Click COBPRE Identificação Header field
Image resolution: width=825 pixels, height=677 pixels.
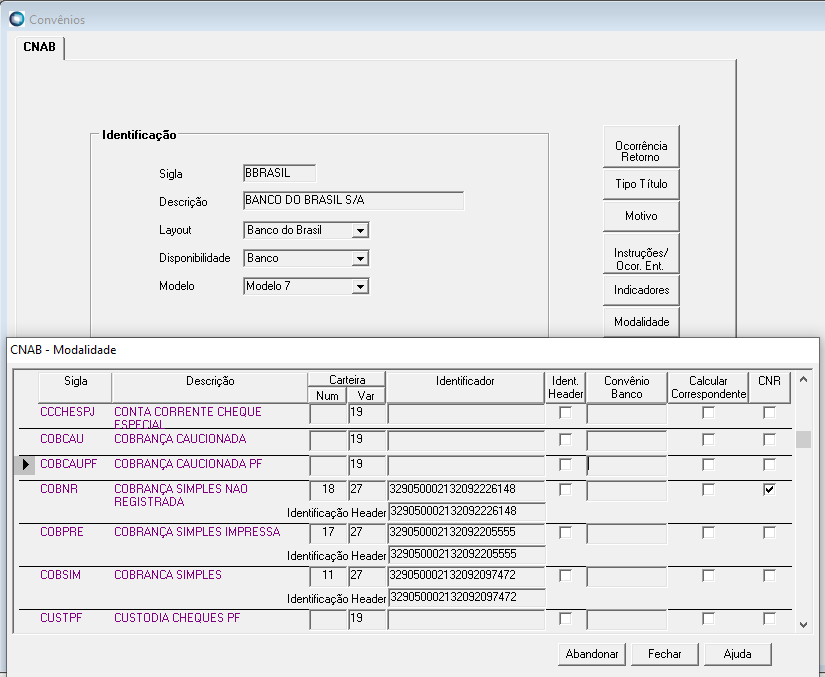coord(466,554)
